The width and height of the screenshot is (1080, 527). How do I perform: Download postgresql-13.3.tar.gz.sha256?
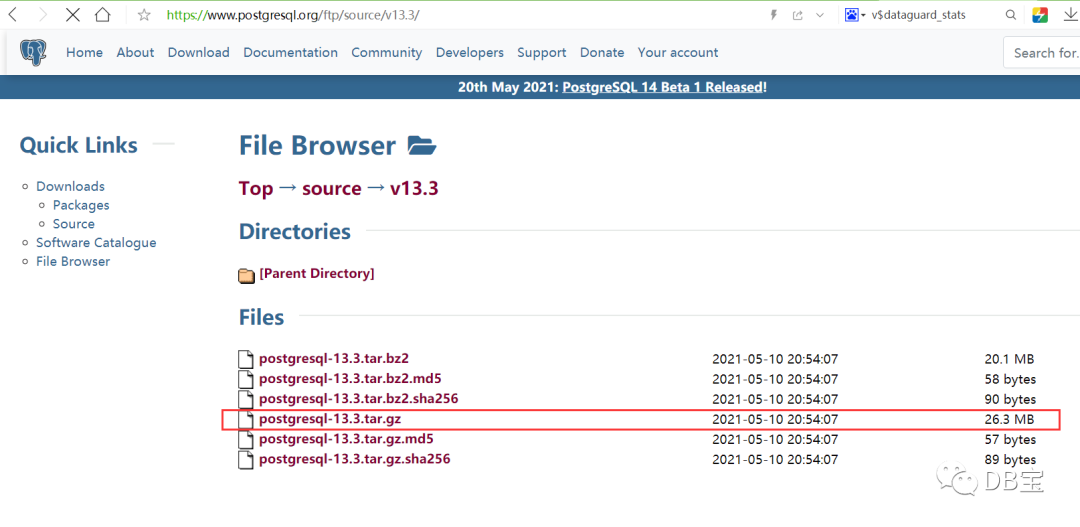(355, 459)
